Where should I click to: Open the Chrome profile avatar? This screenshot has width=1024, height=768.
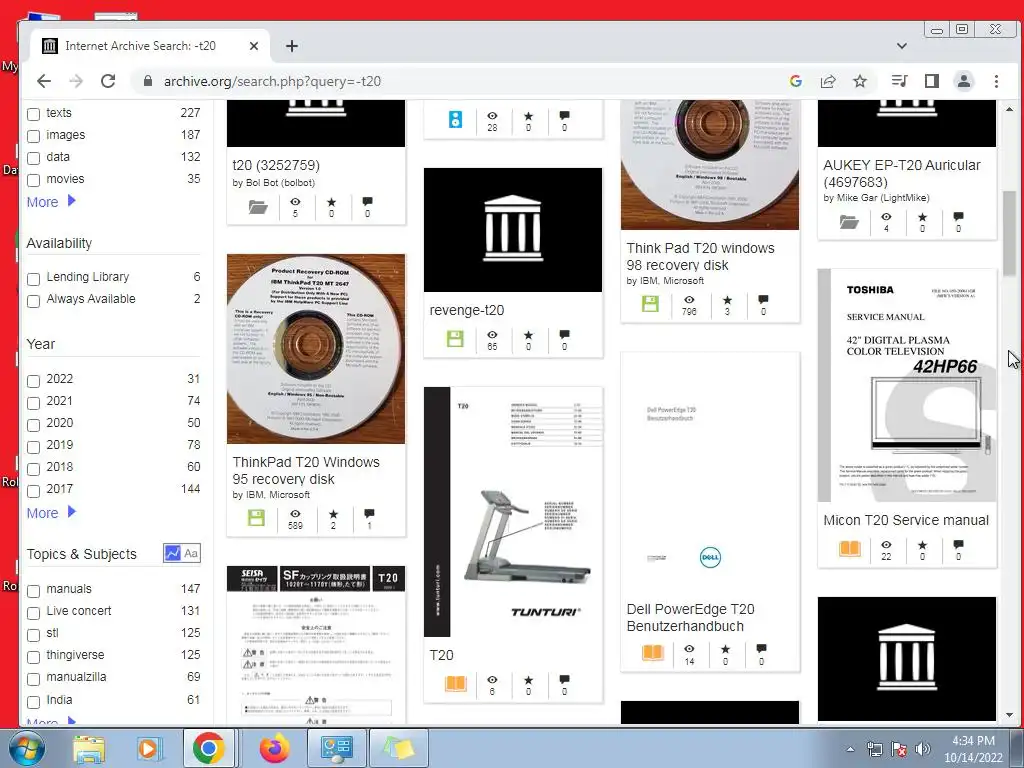point(964,81)
